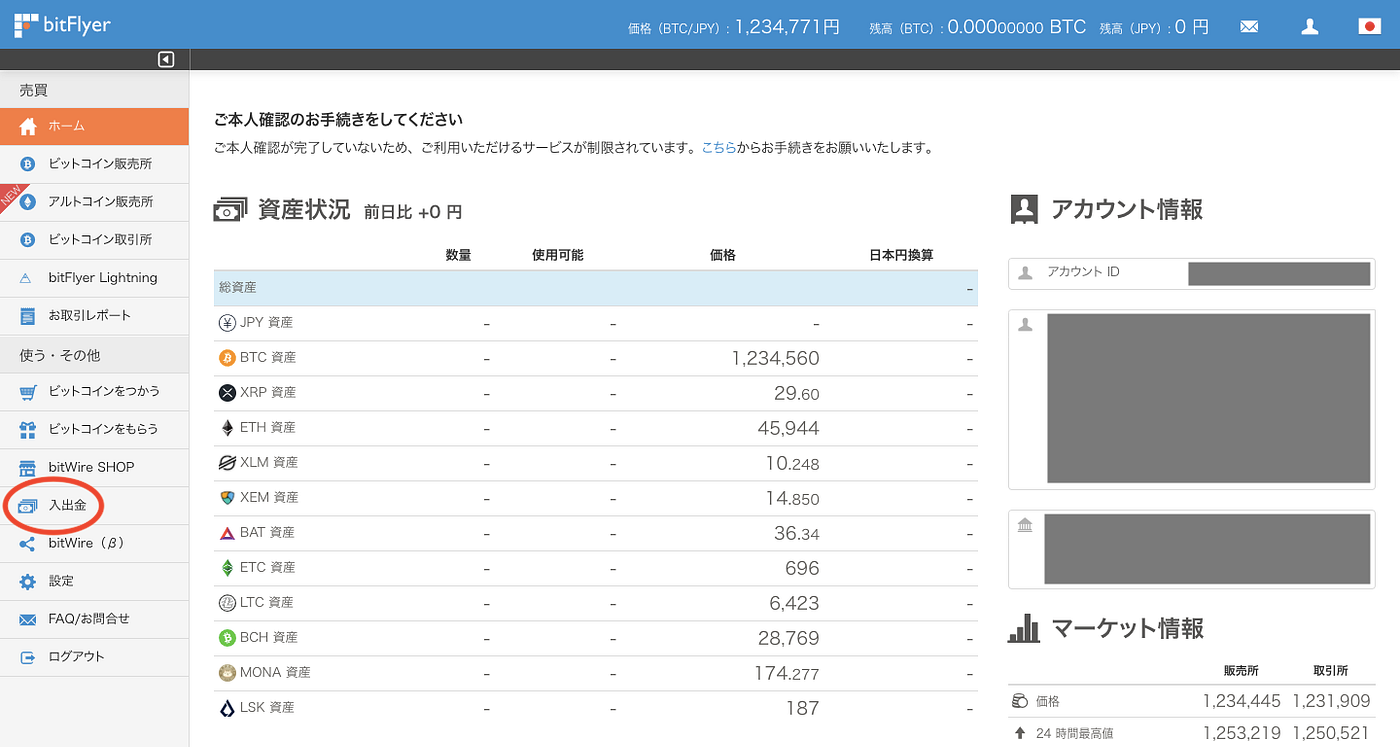The height and width of the screenshot is (747, 1400).
Task: Click the triangle icon beside bitFlyer Lightning
Action: click(x=27, y=278)
